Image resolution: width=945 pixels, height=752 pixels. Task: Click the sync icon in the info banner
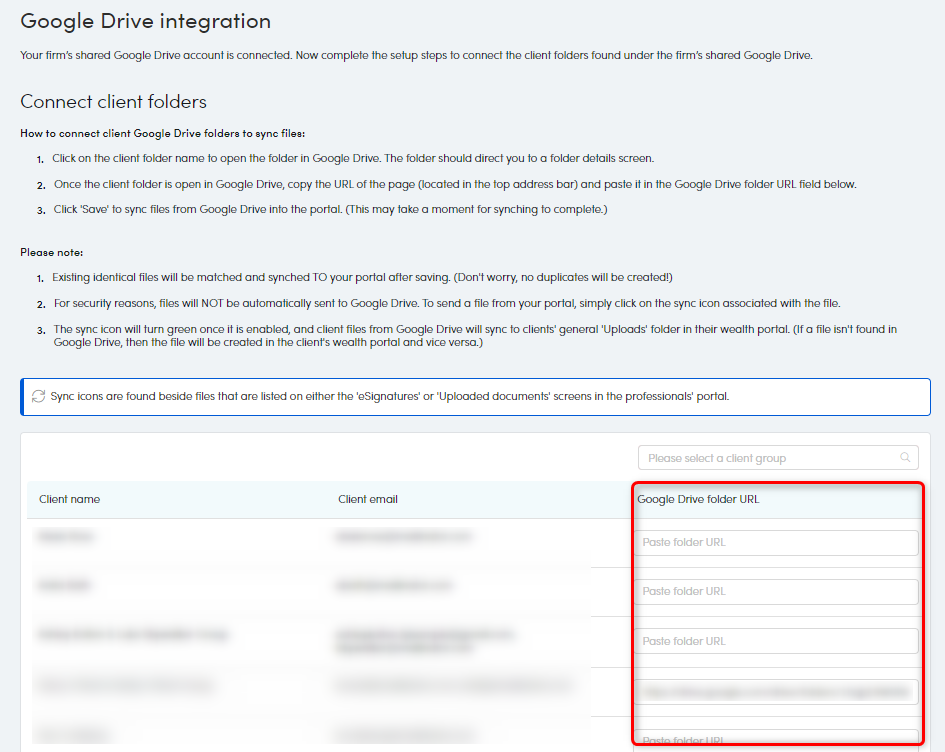pyautogui.click(x=38, y=396)
